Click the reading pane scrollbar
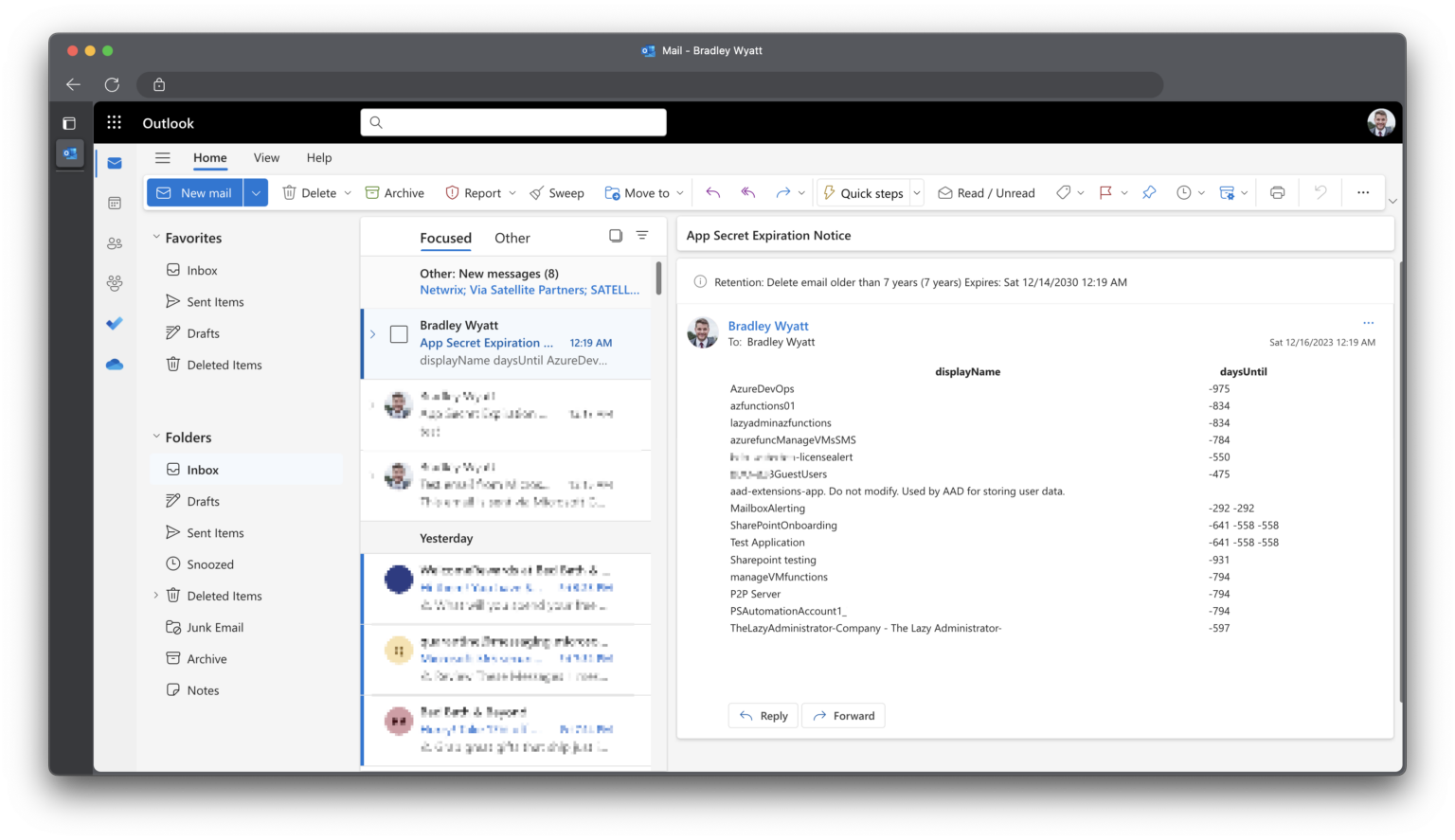Viewport: 1455px width, 840px height. point(1400,481)
